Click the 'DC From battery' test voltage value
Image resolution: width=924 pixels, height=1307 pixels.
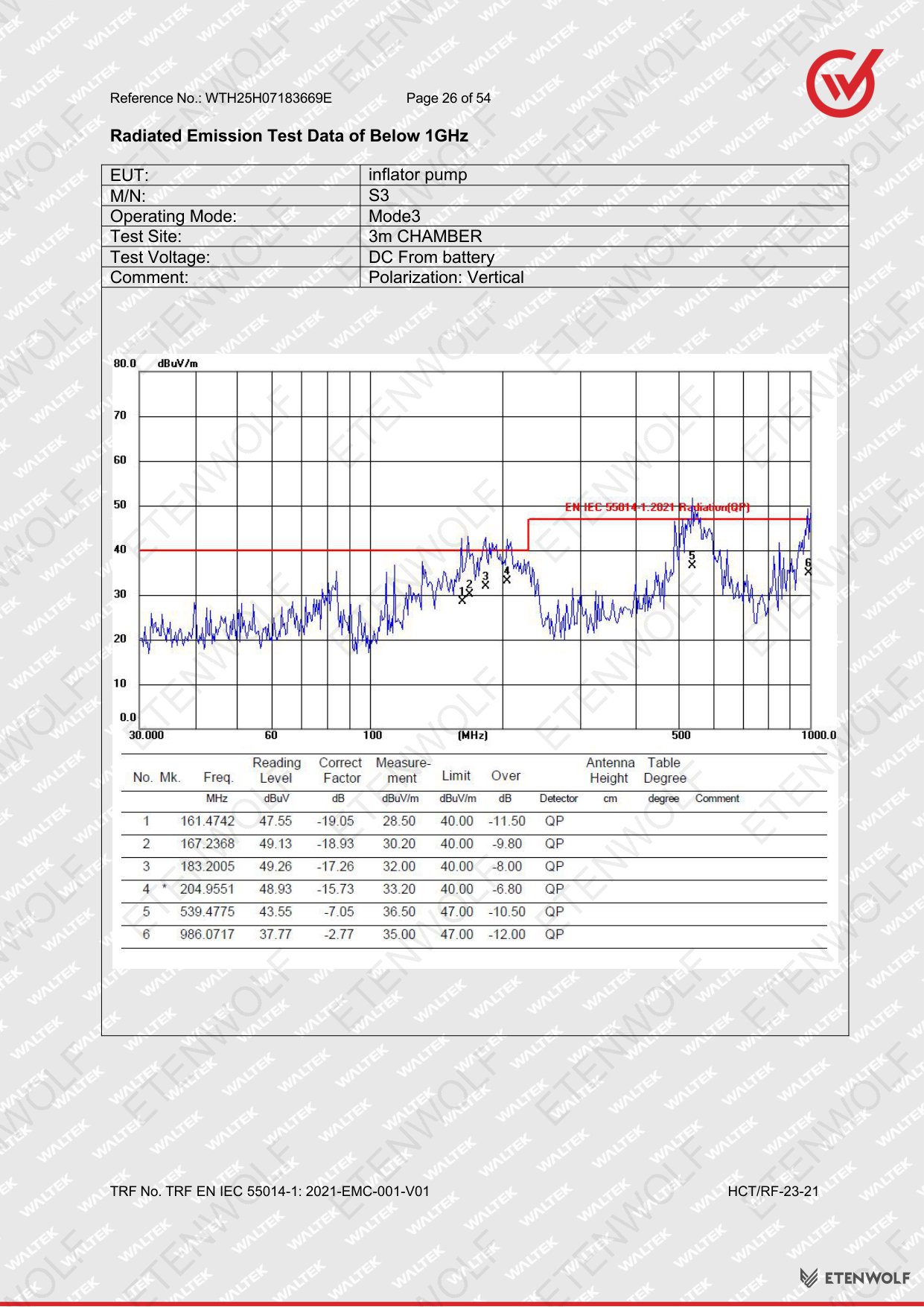pos(431,257)
